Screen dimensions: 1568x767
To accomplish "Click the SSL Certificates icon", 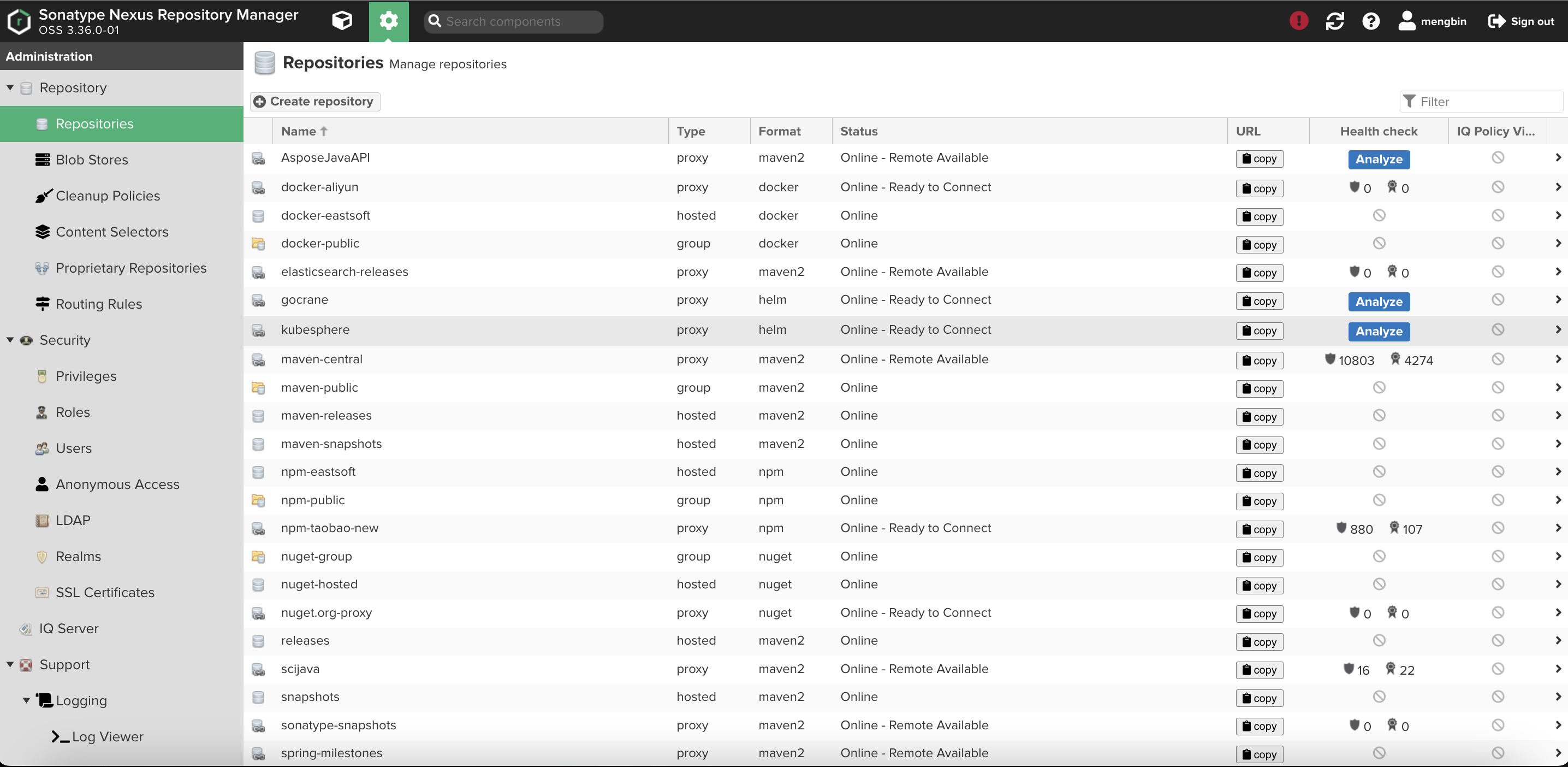I will (41, 592).
